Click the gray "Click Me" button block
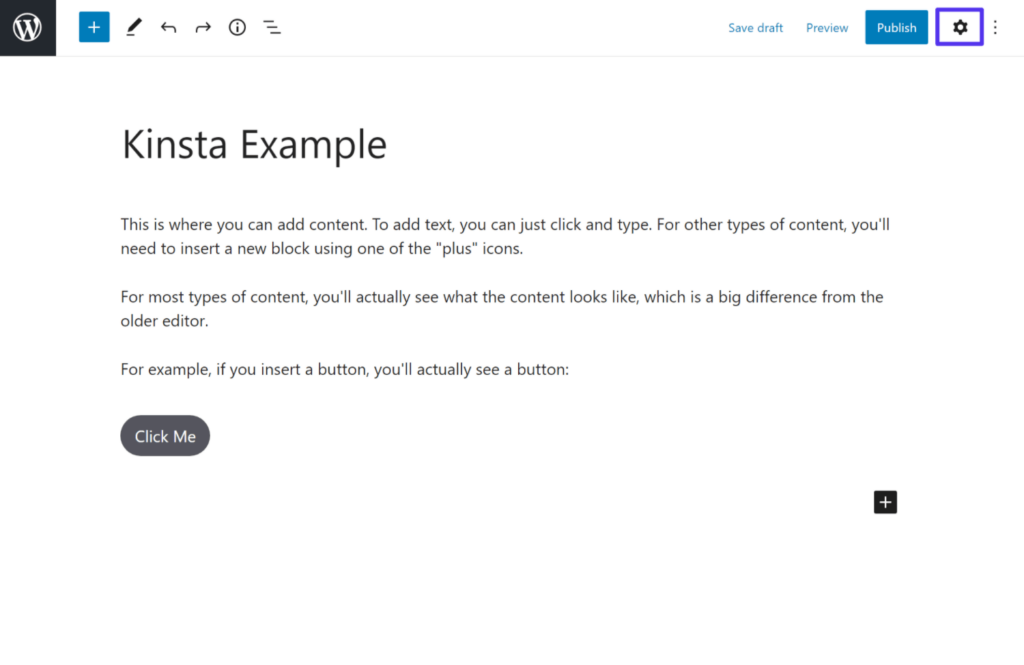The image size is (1024, 665). (165, 436)
